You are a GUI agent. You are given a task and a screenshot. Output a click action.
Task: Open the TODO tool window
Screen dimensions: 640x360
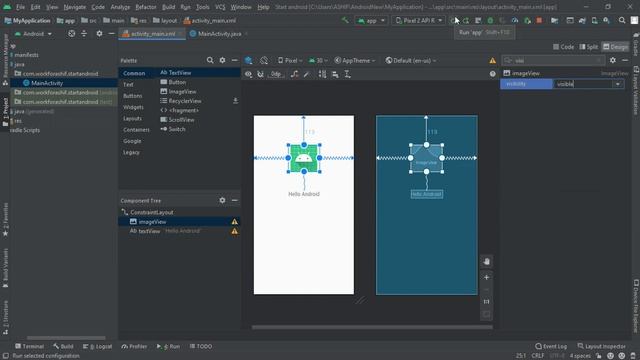coord(201,346)
